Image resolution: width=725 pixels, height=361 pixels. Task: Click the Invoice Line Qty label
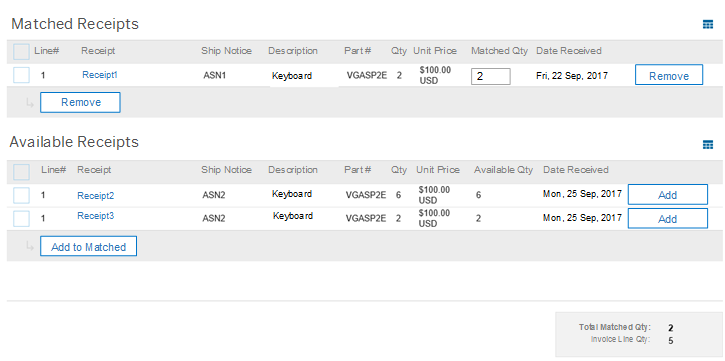click(x=621, y=340)
